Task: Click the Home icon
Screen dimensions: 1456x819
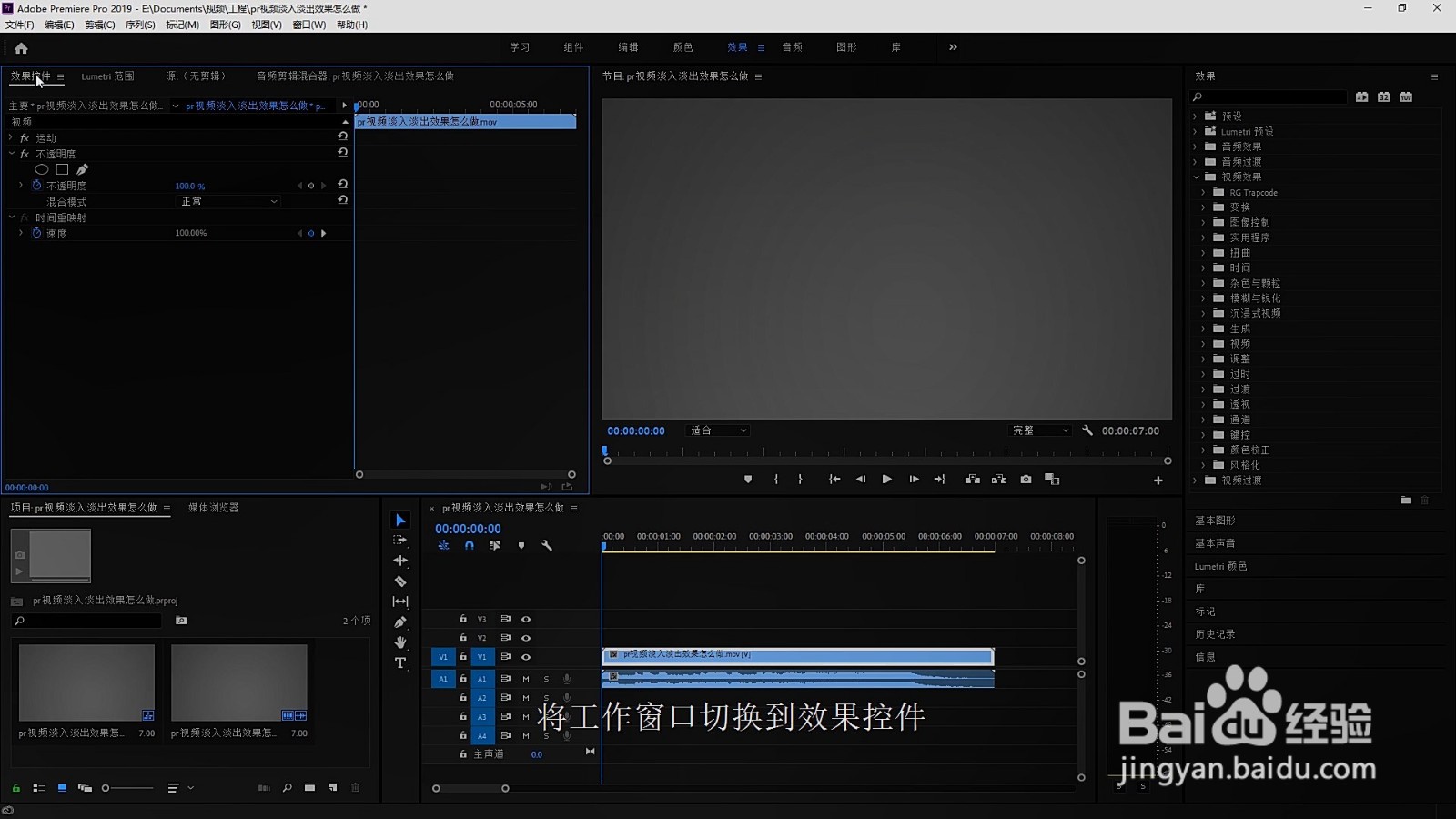Action: point(21,48)
